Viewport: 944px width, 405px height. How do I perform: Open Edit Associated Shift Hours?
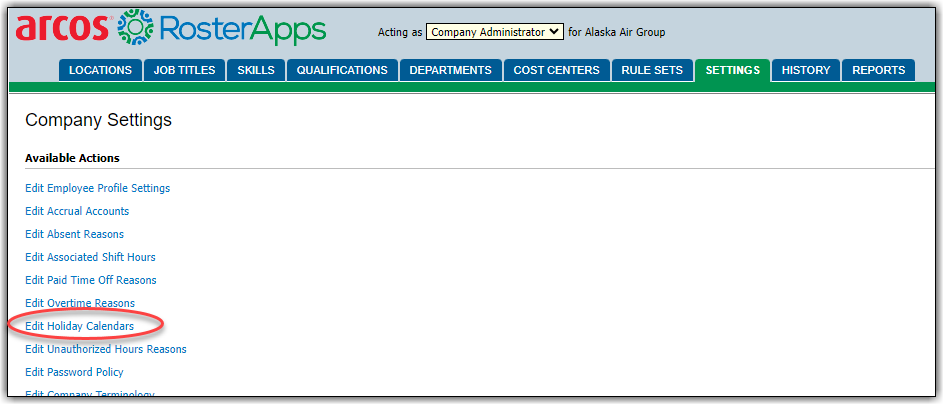coord(90,257)
